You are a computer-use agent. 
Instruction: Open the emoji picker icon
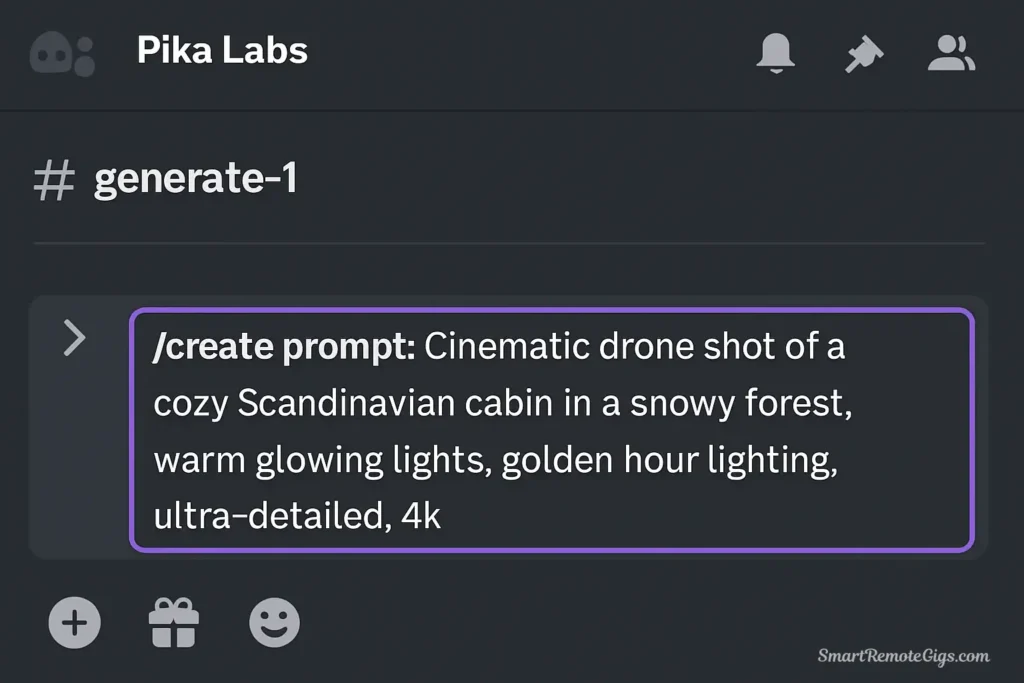pyautogui.click(x=274, y=622)
